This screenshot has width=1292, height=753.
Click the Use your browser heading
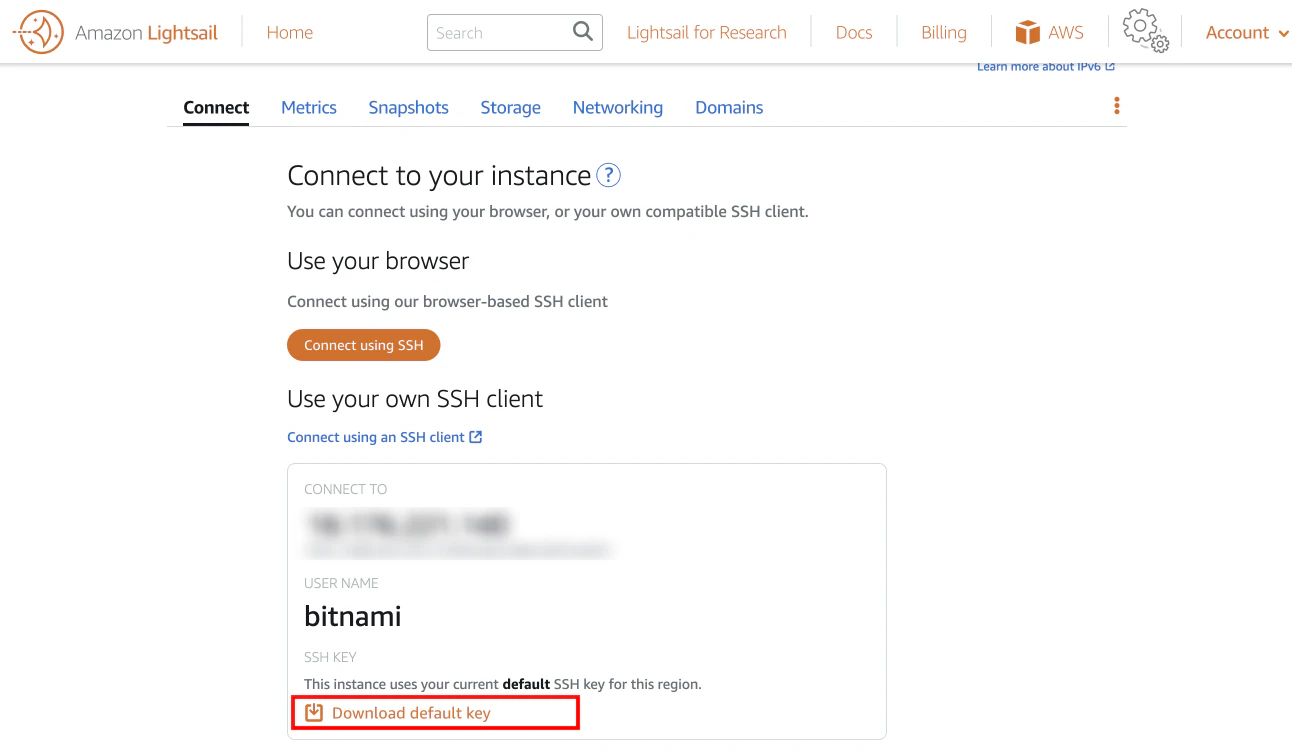click(378, 261)
